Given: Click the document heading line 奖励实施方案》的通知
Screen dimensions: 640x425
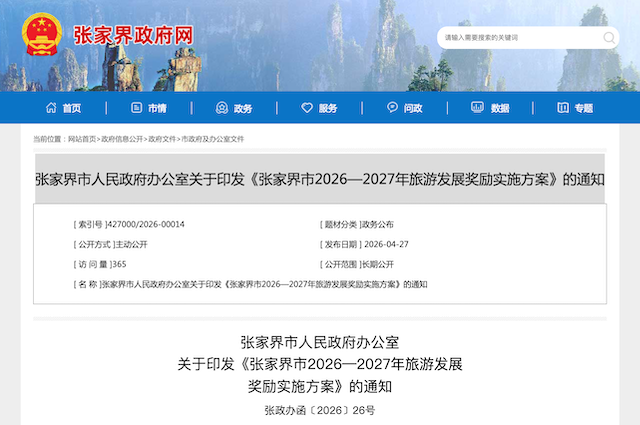Looking at the screenshot, I should click(320, 386).
